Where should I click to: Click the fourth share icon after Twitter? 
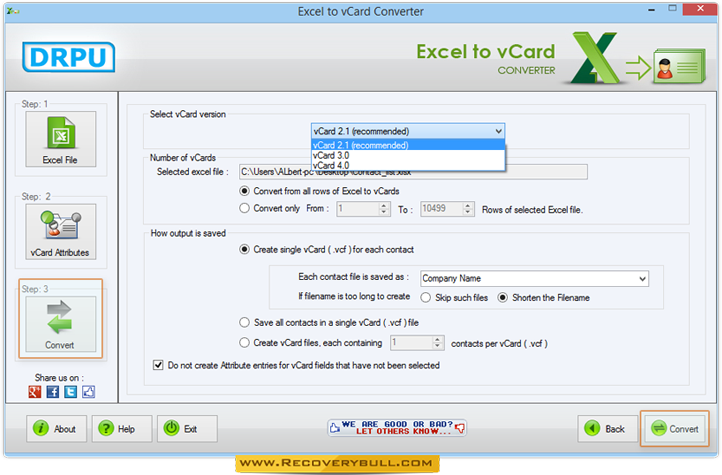point(88,392)
